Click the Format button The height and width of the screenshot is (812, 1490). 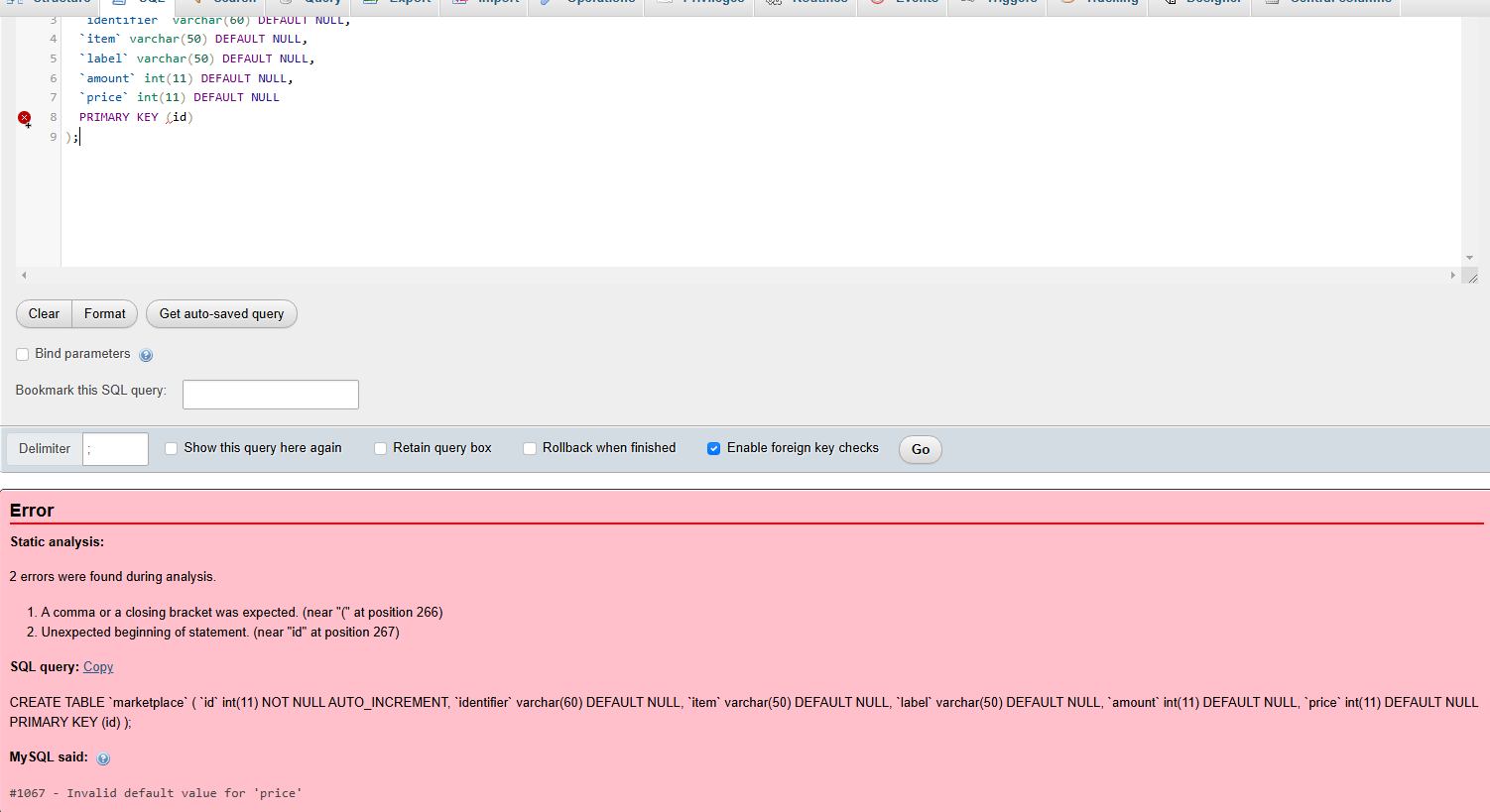click(x=104, y=314)
